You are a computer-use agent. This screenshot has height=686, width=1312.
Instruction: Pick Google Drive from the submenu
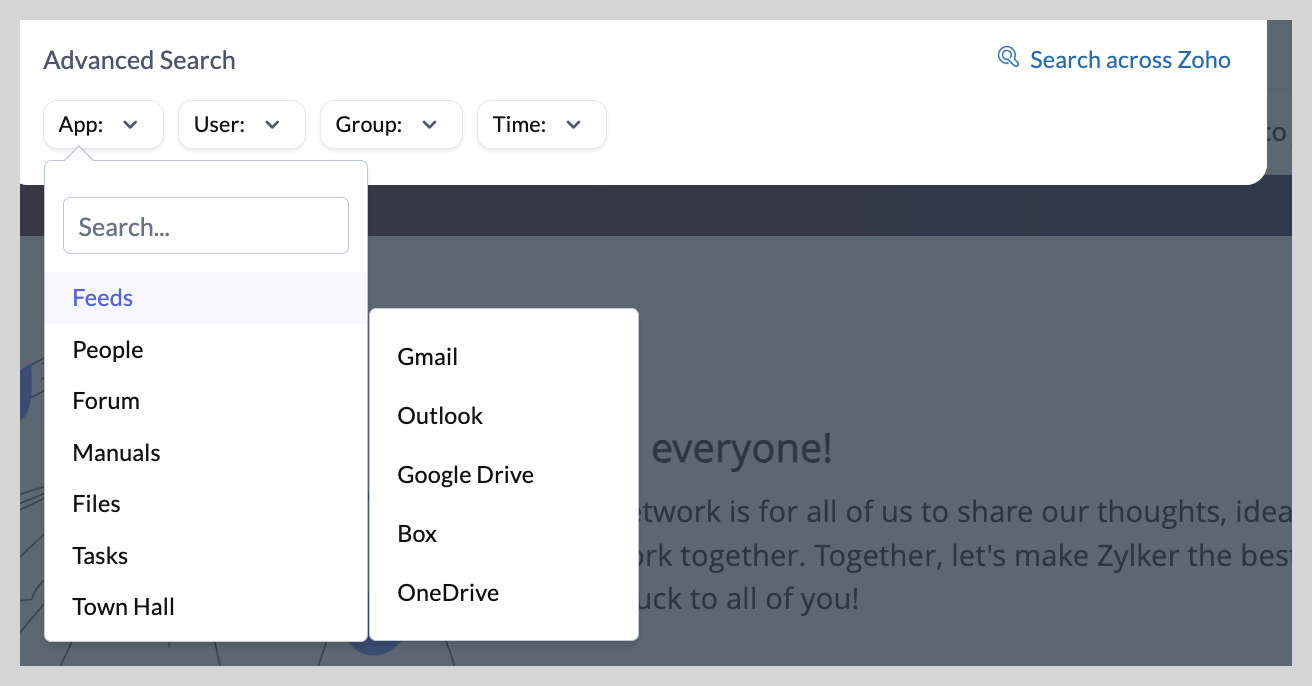point(466,475)
